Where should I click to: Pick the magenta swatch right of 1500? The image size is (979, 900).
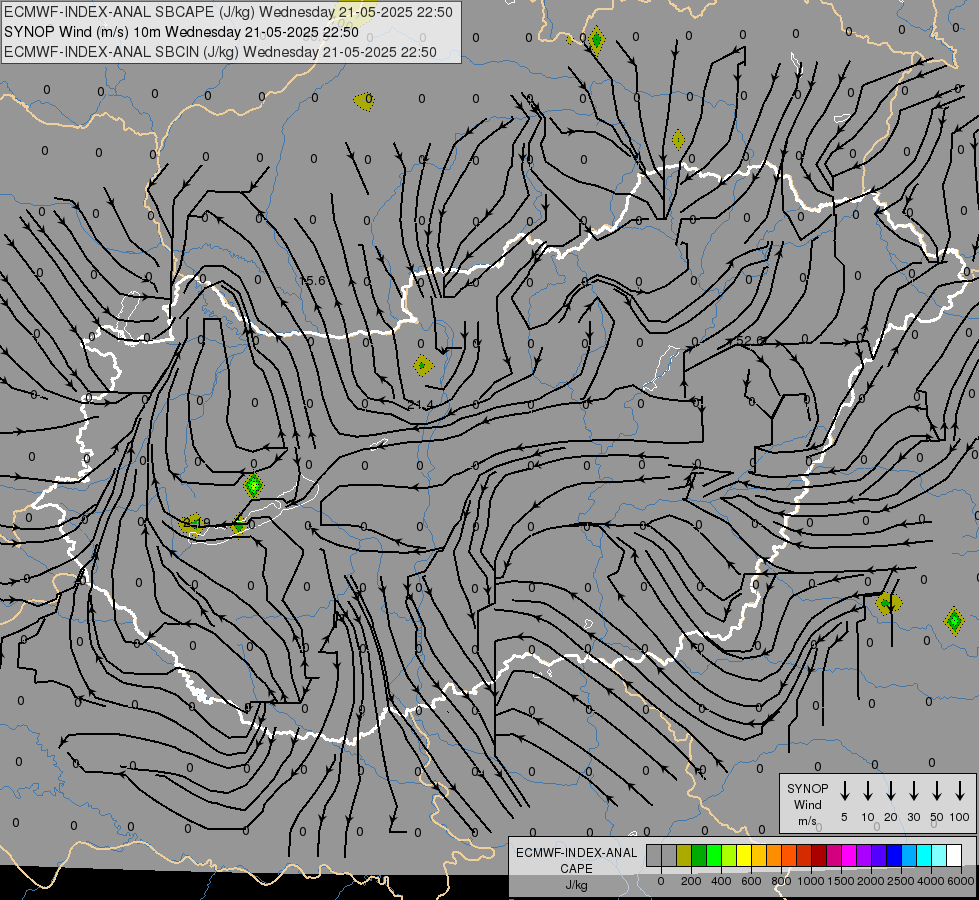point(849,856)
